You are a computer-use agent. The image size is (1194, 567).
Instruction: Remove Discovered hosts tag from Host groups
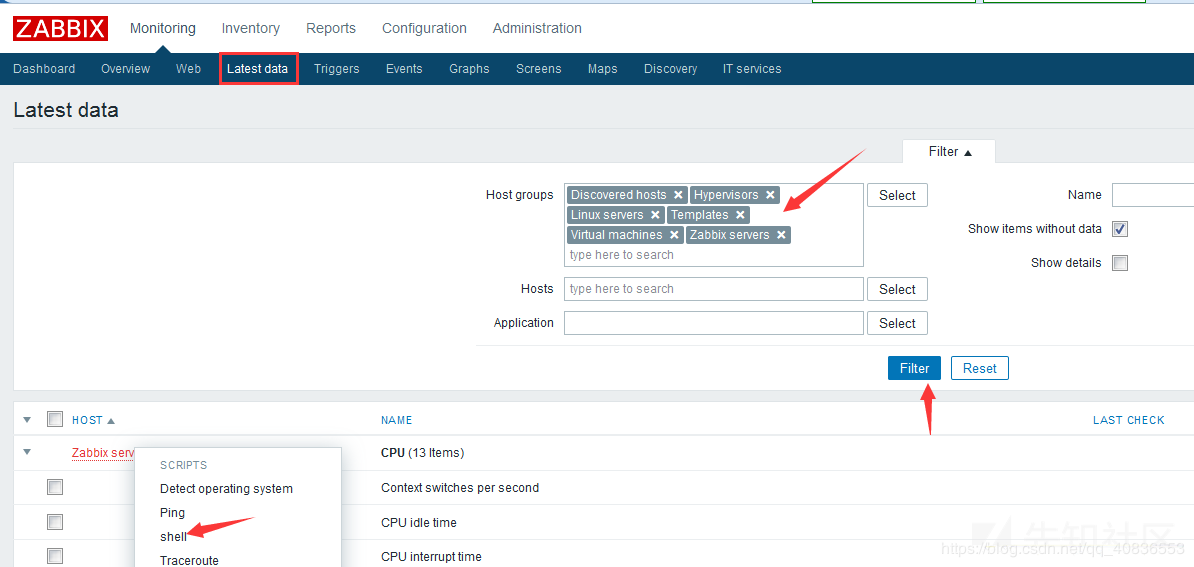(x=678, y=195)
